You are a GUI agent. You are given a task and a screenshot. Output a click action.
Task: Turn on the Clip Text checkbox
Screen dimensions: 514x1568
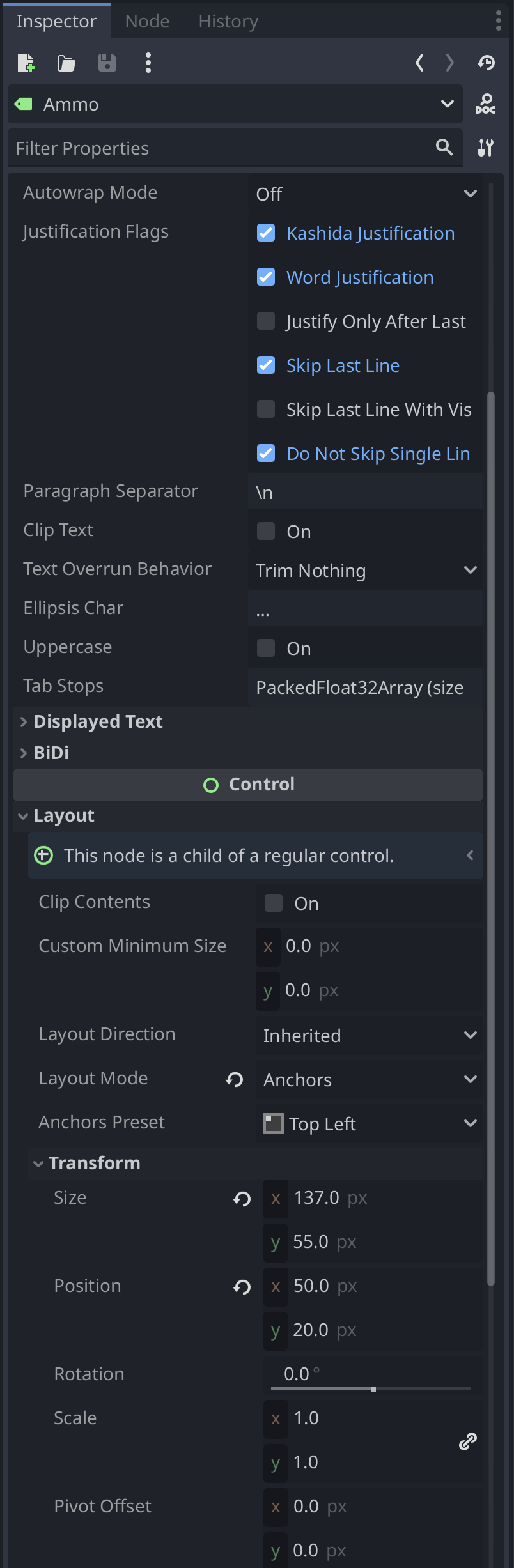[266, 531]
